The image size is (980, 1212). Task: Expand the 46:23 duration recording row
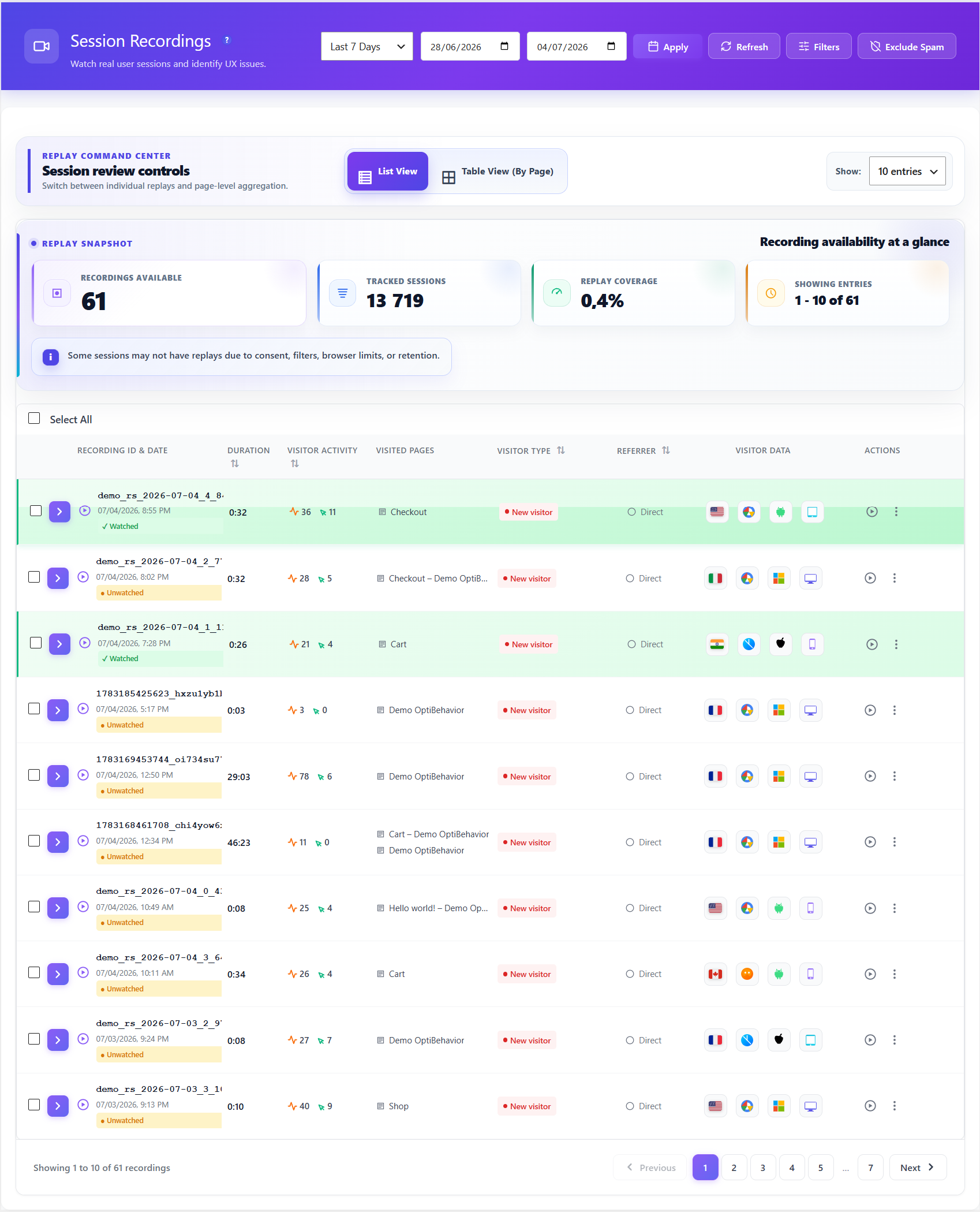[x=58, y=842]
